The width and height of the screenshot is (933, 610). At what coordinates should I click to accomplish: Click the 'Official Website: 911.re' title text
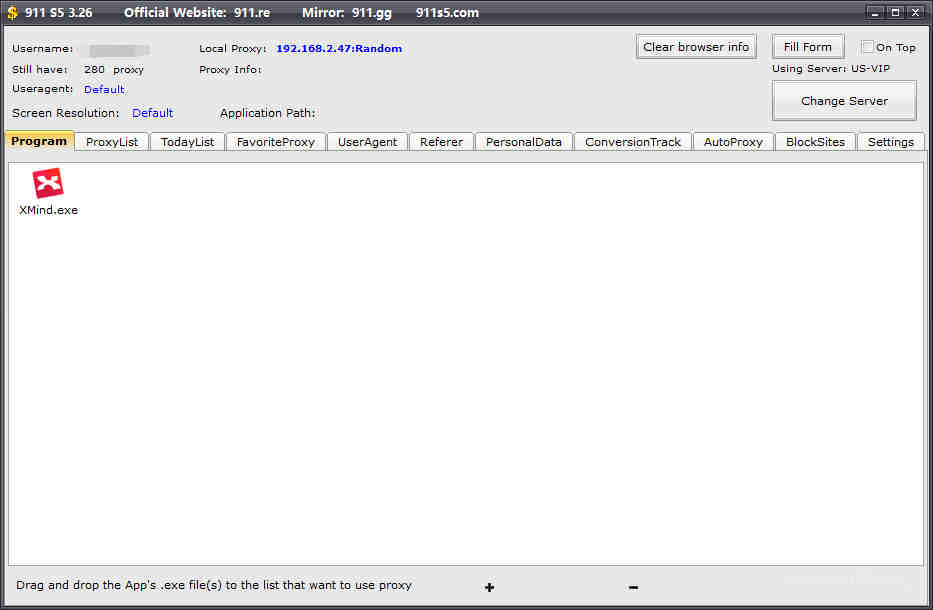[197, 12]
